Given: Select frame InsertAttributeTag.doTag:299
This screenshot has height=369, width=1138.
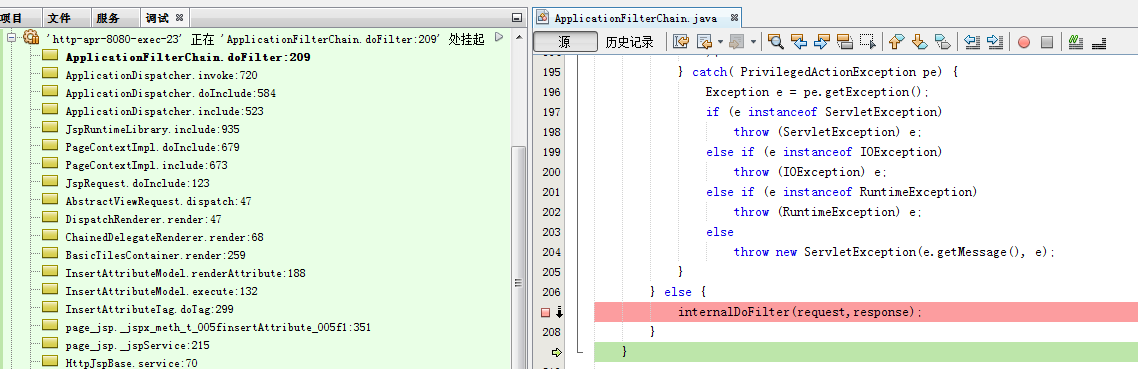Looking at the screenshot, I should coord(149,309).
